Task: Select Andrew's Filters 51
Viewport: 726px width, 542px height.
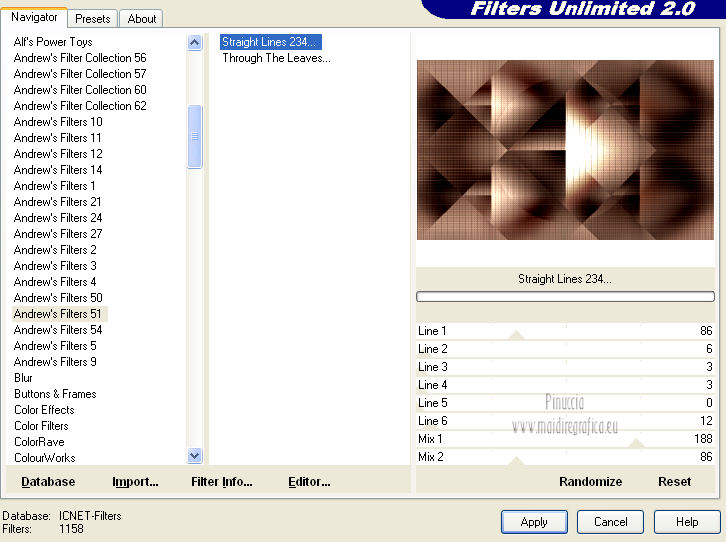Action: (x=59, y=314)
